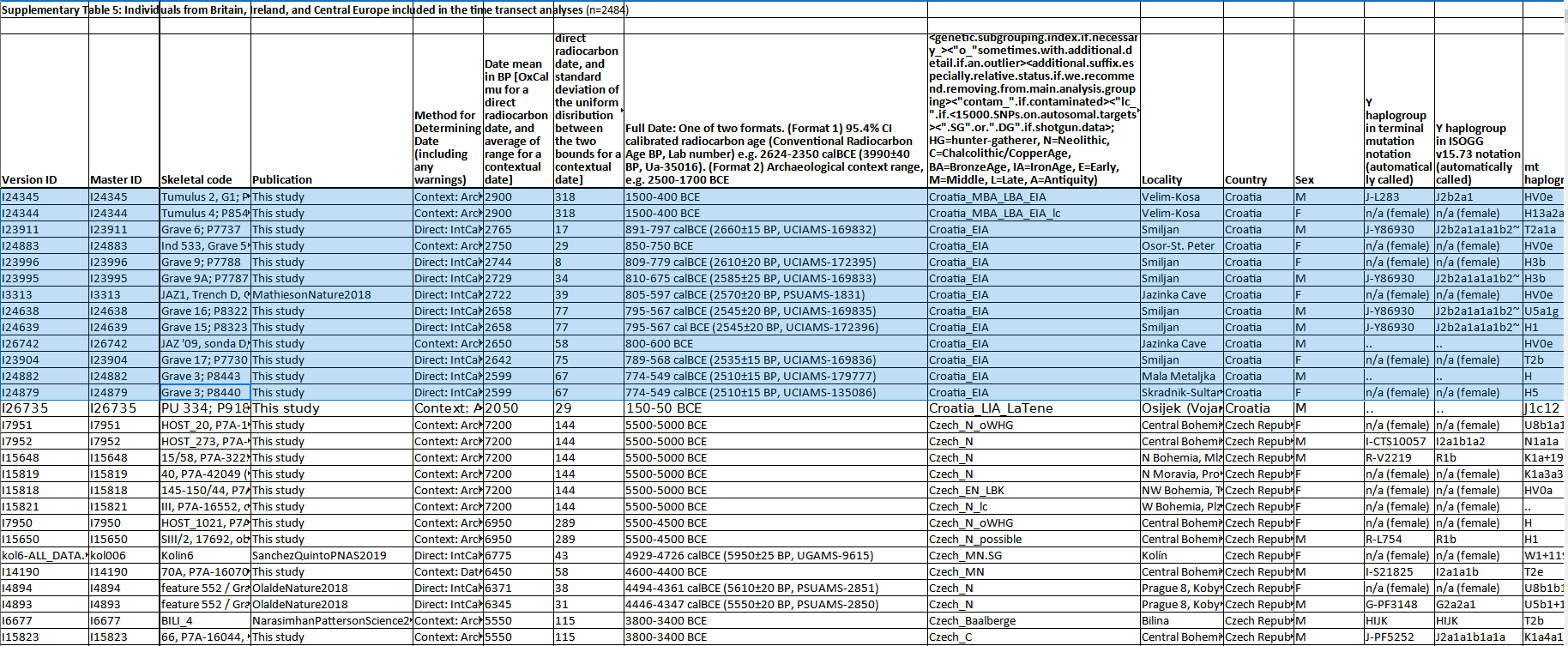
Task: Select the full date cell 'PSUAMS-2851'
Action: [775, 589]
